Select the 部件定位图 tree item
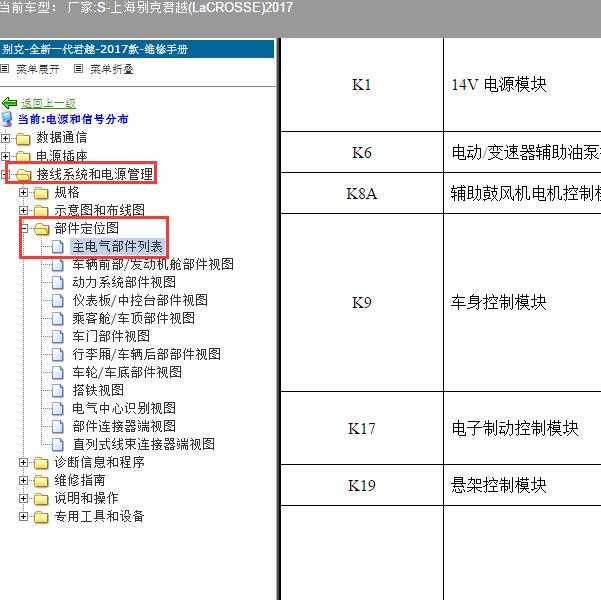The height and width of the screenshot is (600, 601). click(87, 228)
